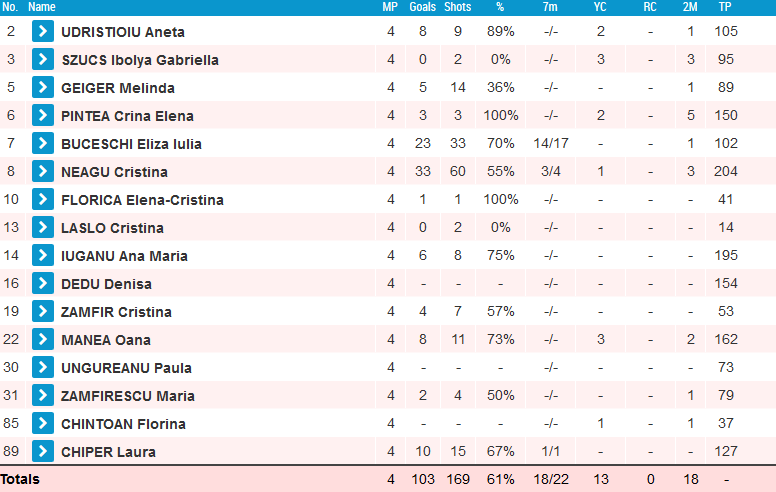Viewport: 776px width, 492px height.
Task: Click the arrow icon for NEAGU Cristina
Action: 43,171
